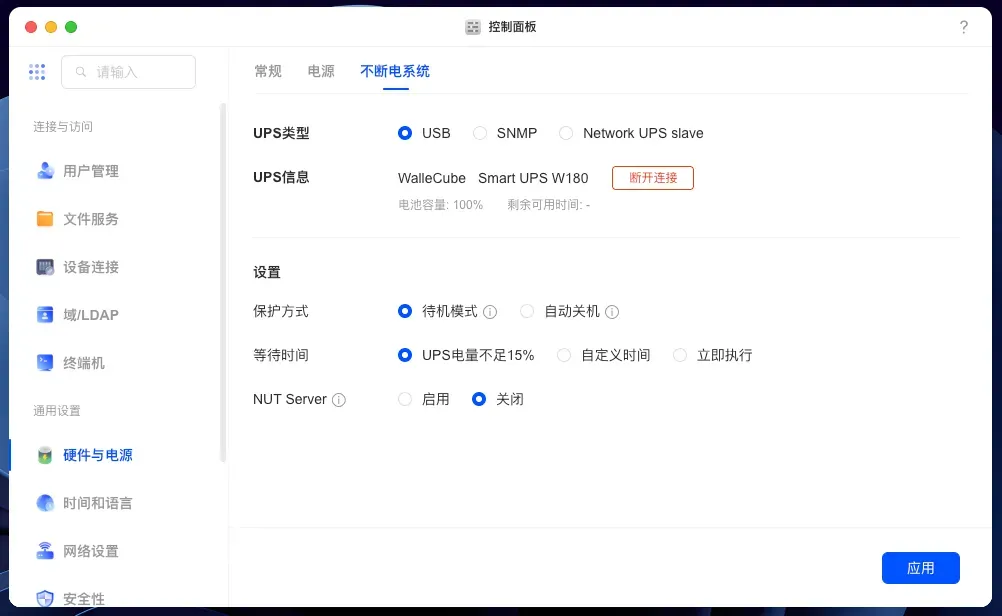Click the 用户管理 user icon

(x=45, y=171)
